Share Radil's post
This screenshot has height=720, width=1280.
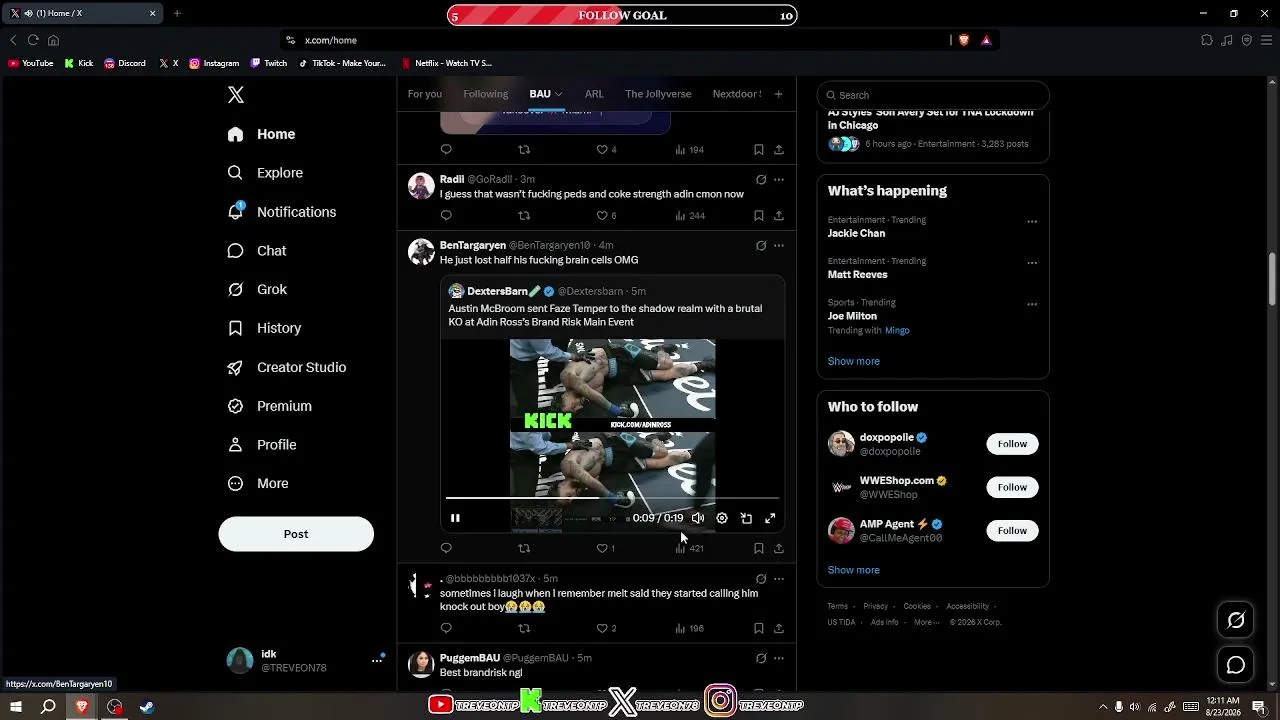pos(779,215)
